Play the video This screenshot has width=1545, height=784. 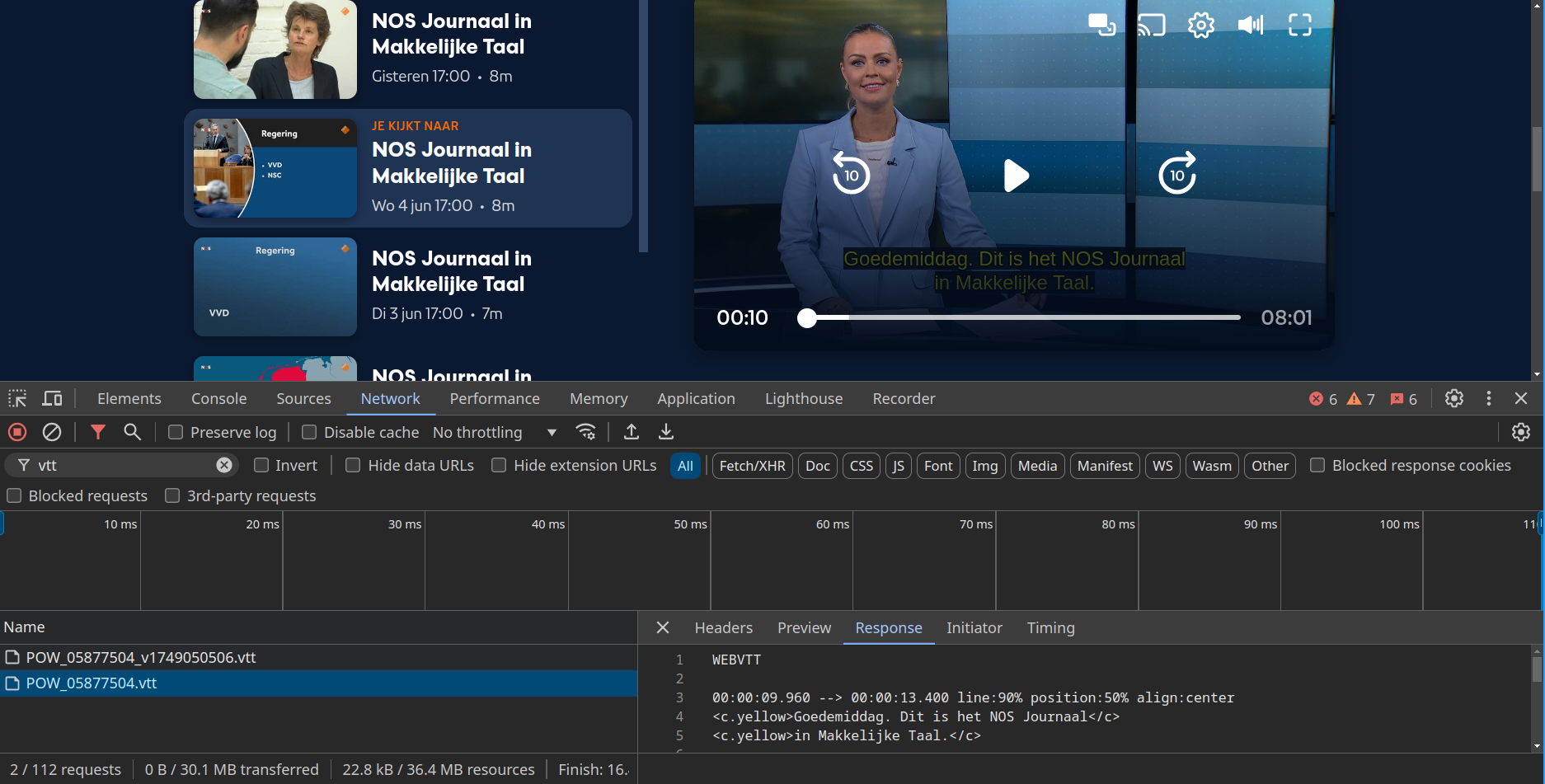[1015, 175]
